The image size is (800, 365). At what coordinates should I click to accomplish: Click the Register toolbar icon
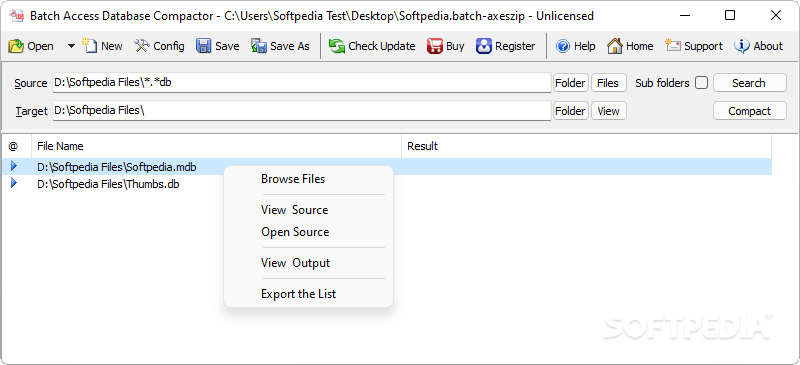[484, 46]
